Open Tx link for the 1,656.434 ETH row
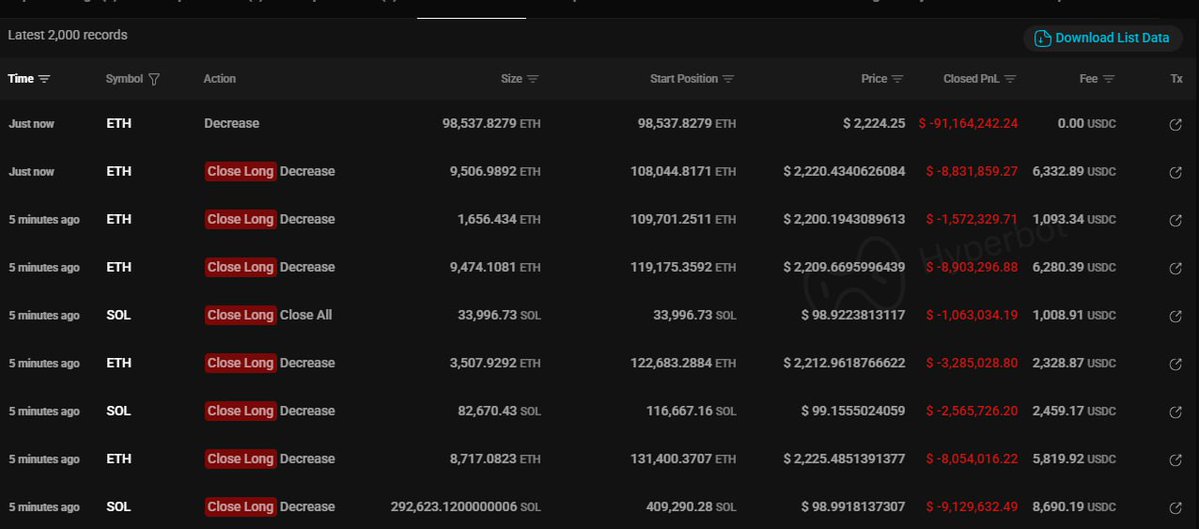 pos(1176,220)
